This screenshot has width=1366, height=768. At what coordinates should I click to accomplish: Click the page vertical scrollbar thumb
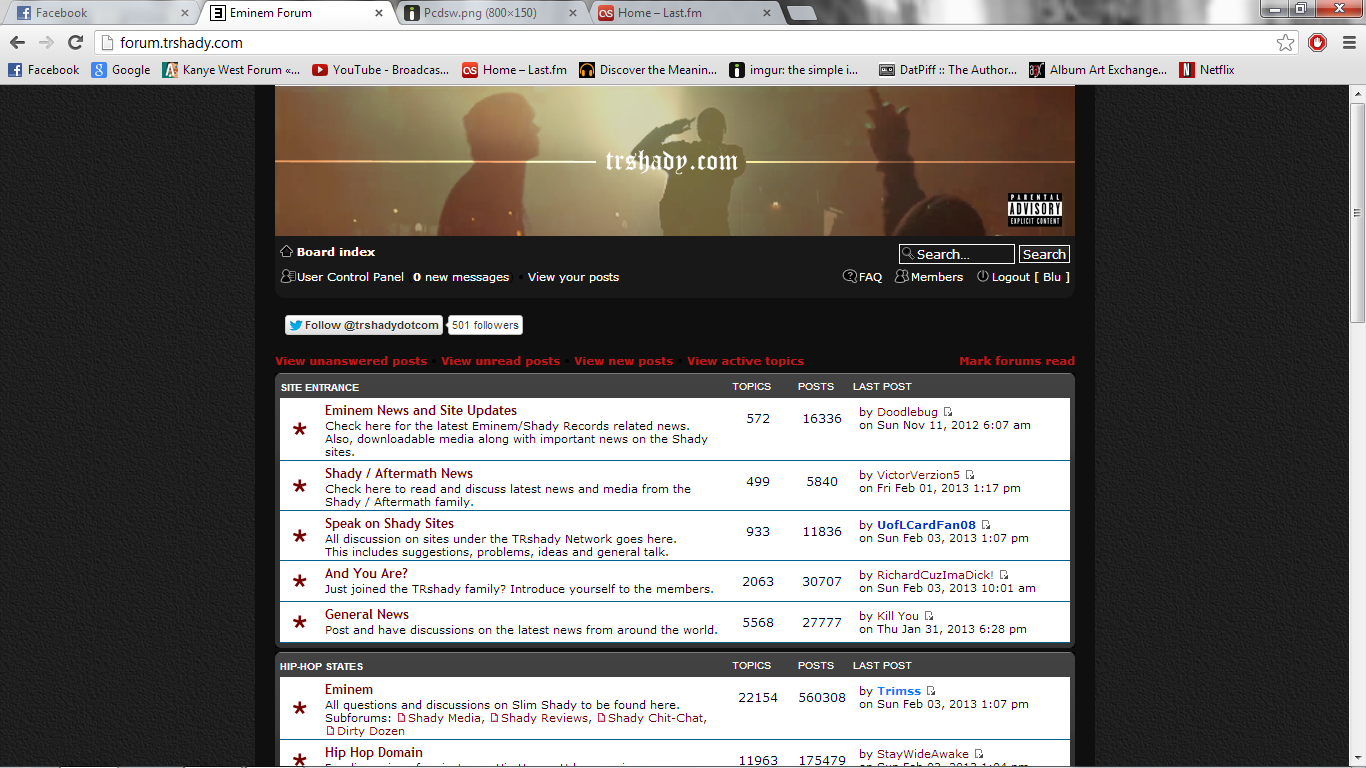click(x=1357, y=211)
